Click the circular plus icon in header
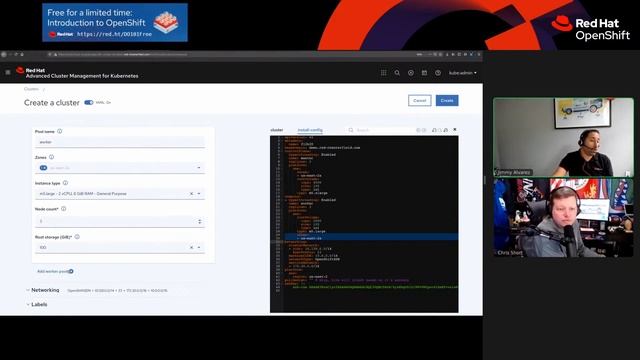Image resolution: width=640 pixels, height=360 pixels. tap(411, 73)
